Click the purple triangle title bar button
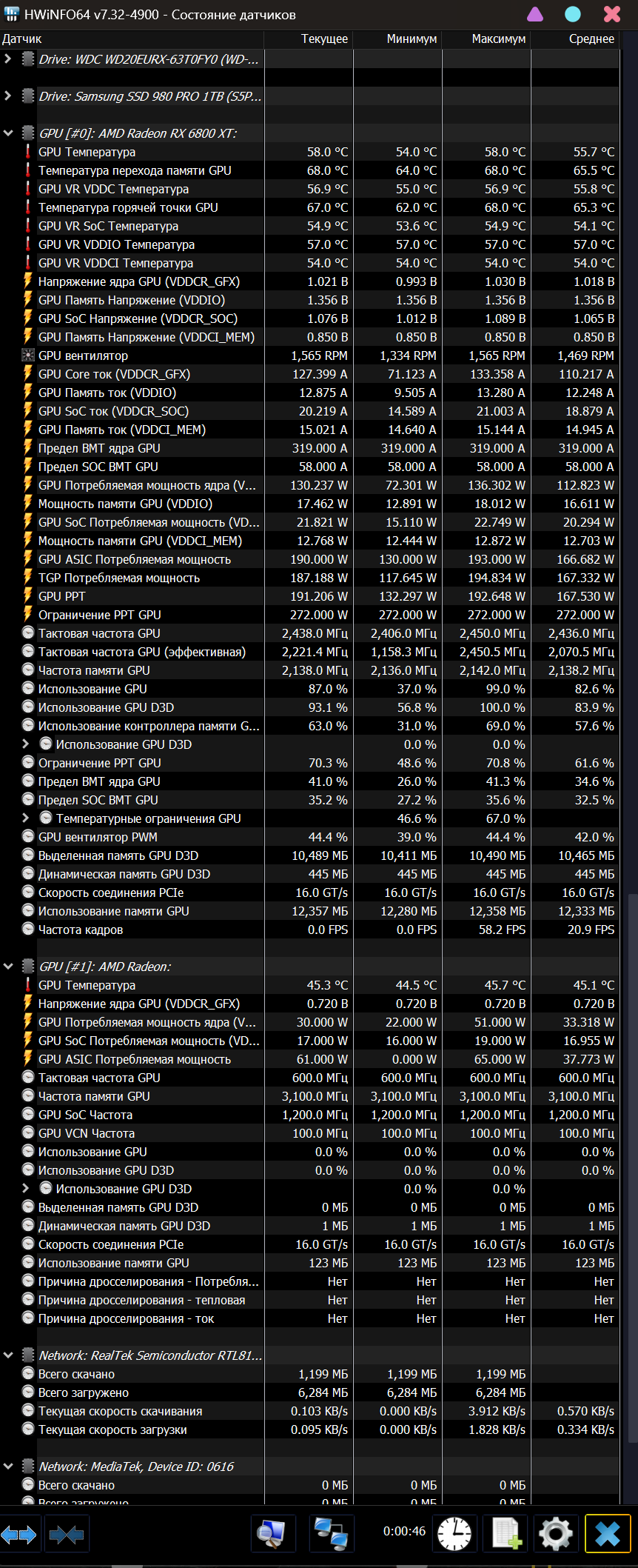This screenshot has height=1568, width=638. tap(534, 14)
